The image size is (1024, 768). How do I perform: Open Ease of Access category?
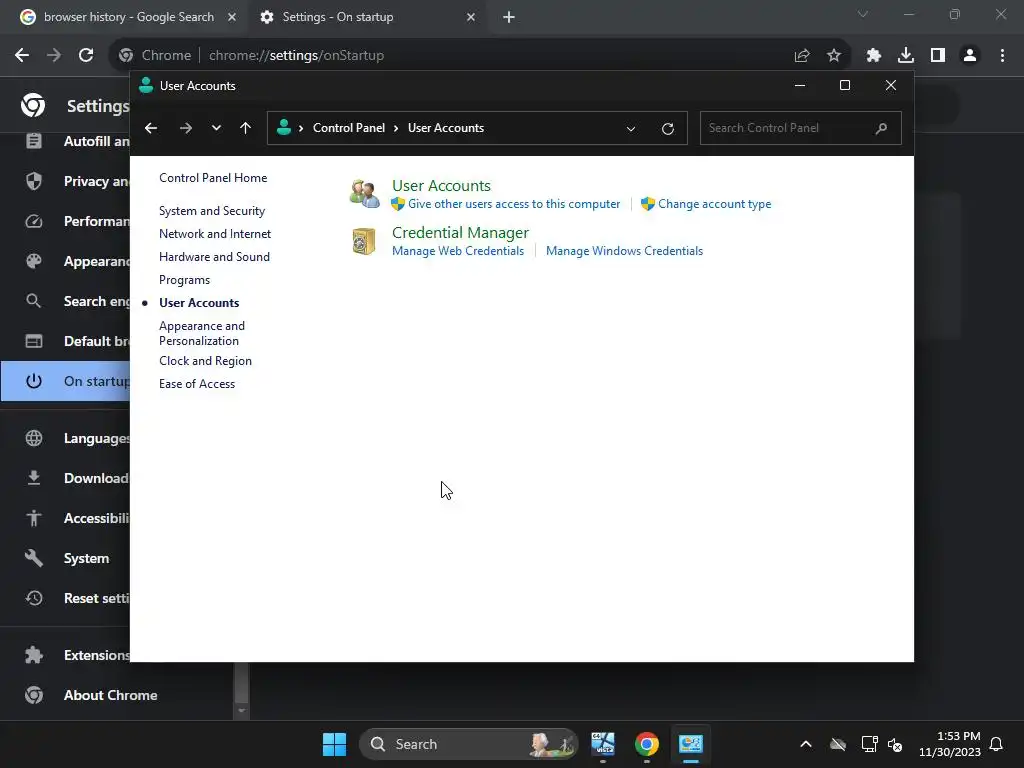(x=197, y=384)
